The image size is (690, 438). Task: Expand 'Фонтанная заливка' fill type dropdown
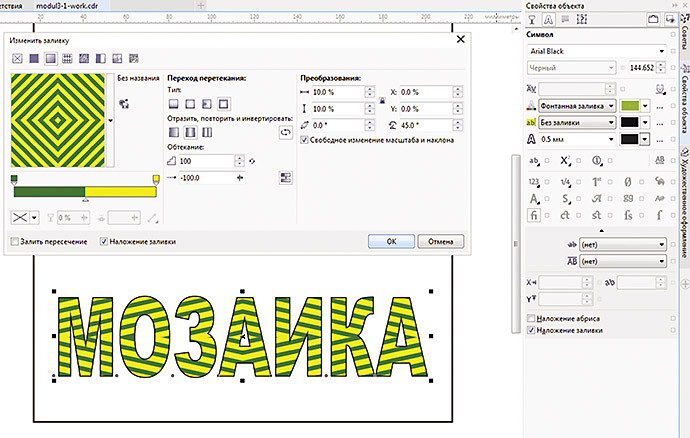point(609,105)
